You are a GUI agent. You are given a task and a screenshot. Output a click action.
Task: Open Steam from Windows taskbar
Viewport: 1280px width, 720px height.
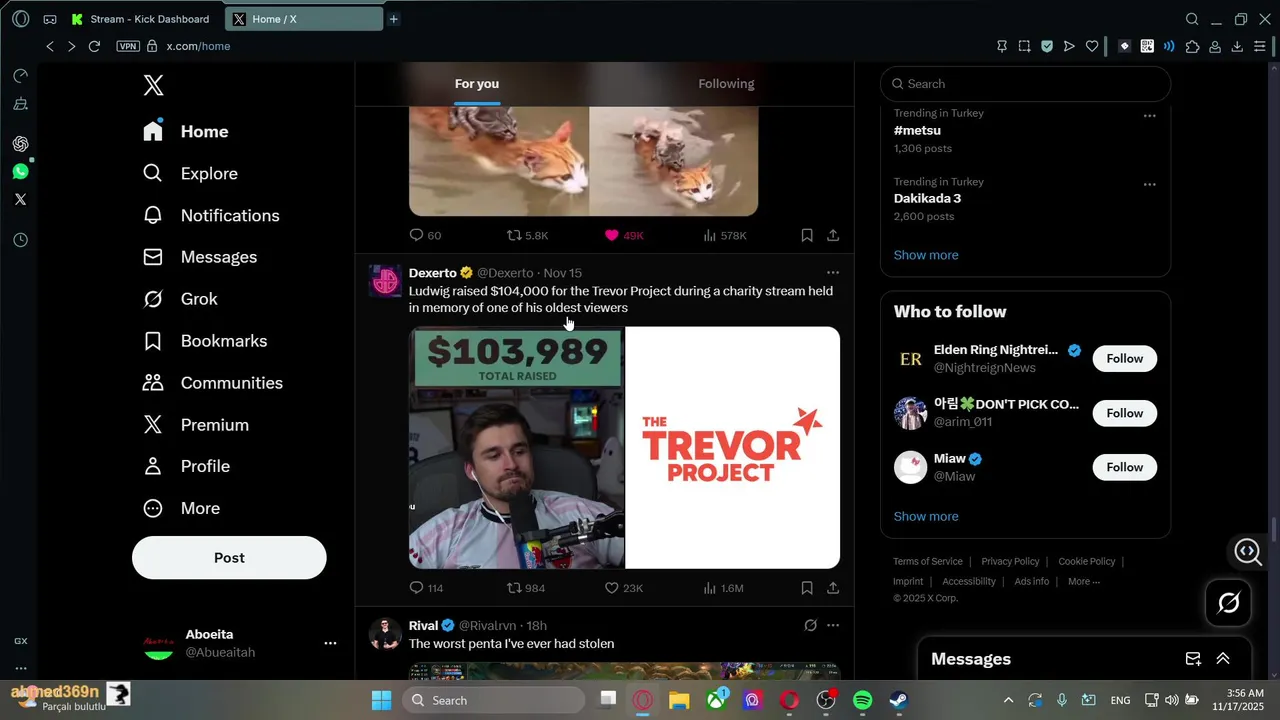[x=899, y=700]
